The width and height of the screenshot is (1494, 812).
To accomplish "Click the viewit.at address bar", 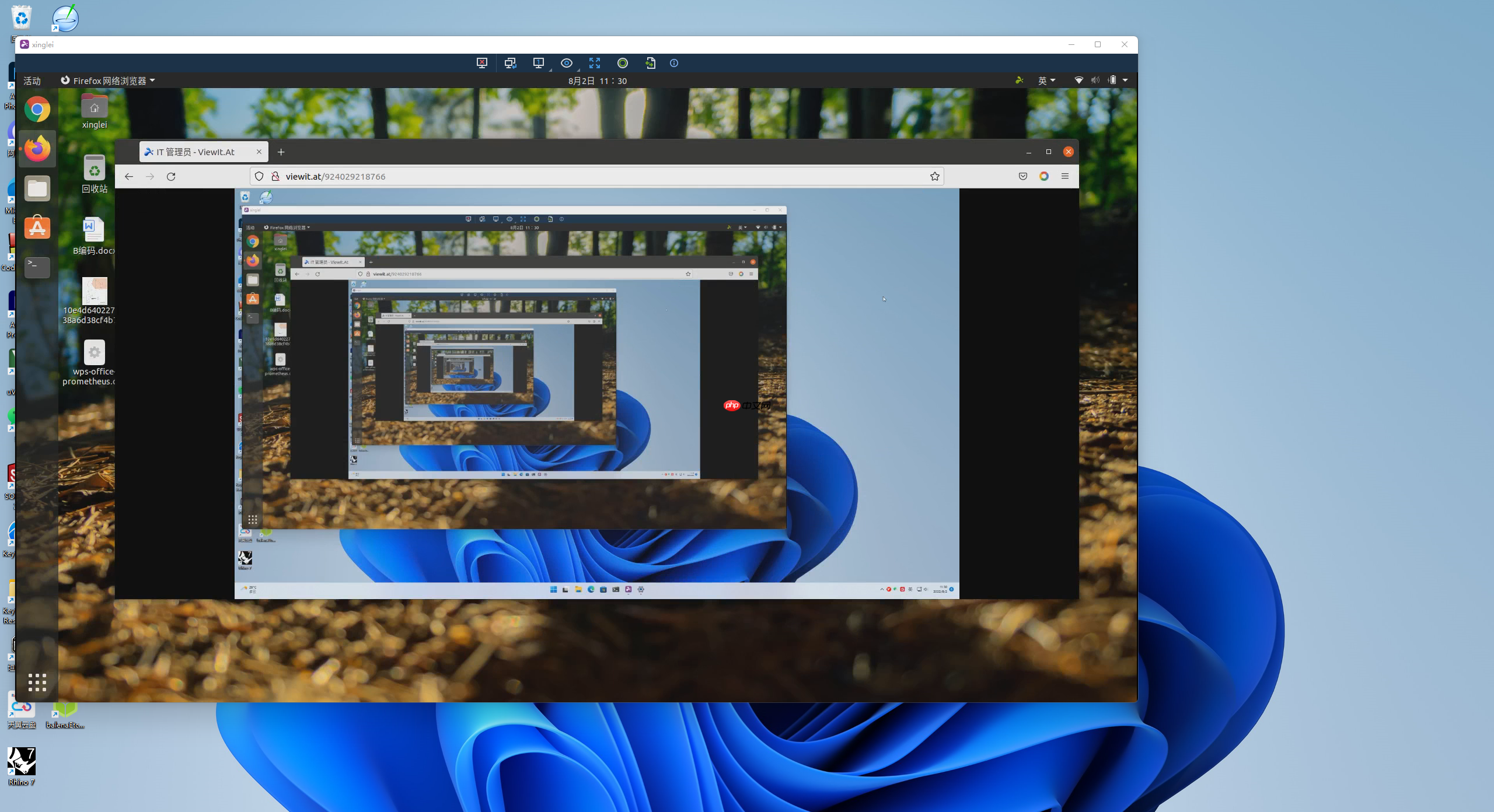I will coord(584,176).
